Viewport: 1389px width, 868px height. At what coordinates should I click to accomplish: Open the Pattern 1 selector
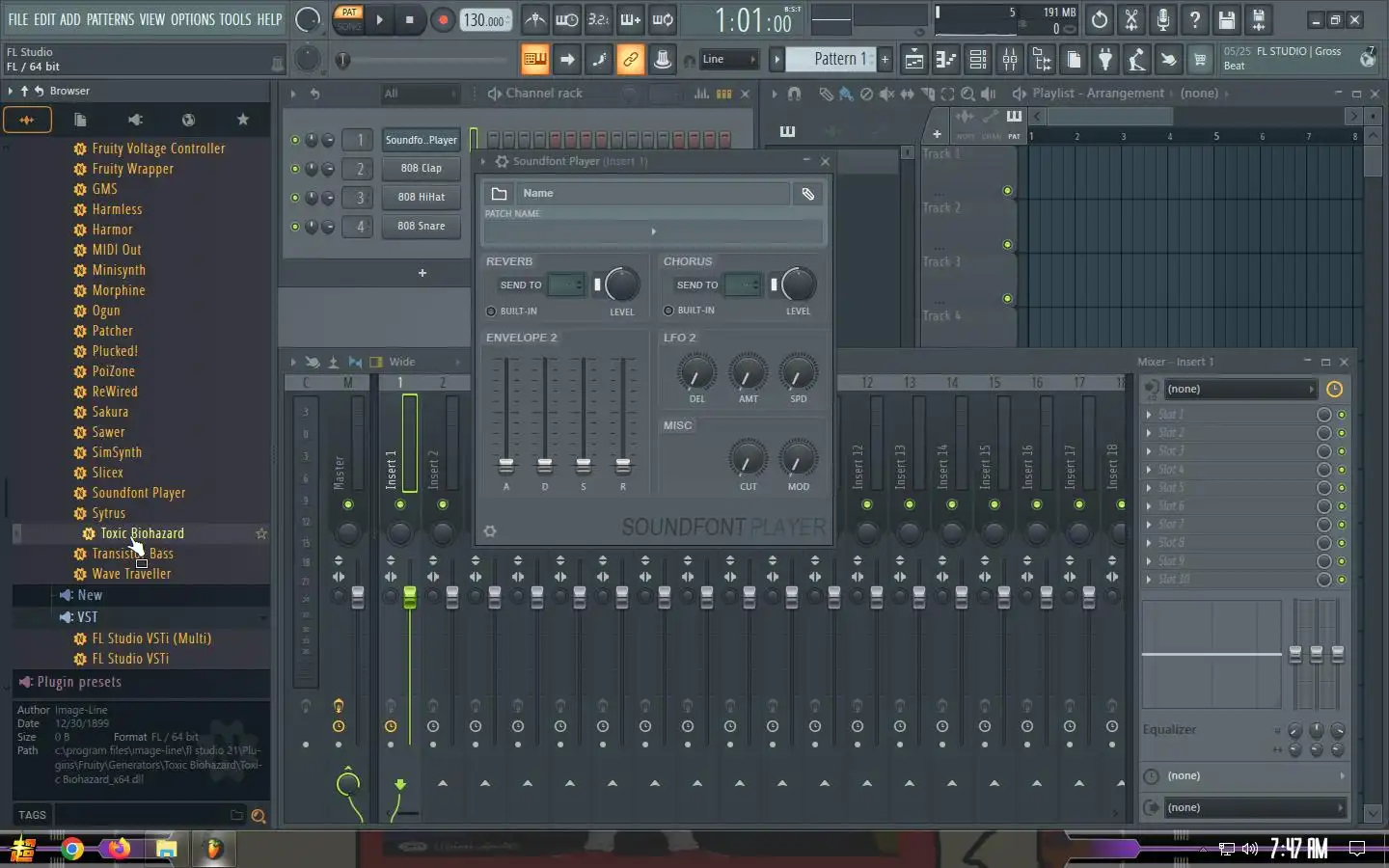[831, 59]
